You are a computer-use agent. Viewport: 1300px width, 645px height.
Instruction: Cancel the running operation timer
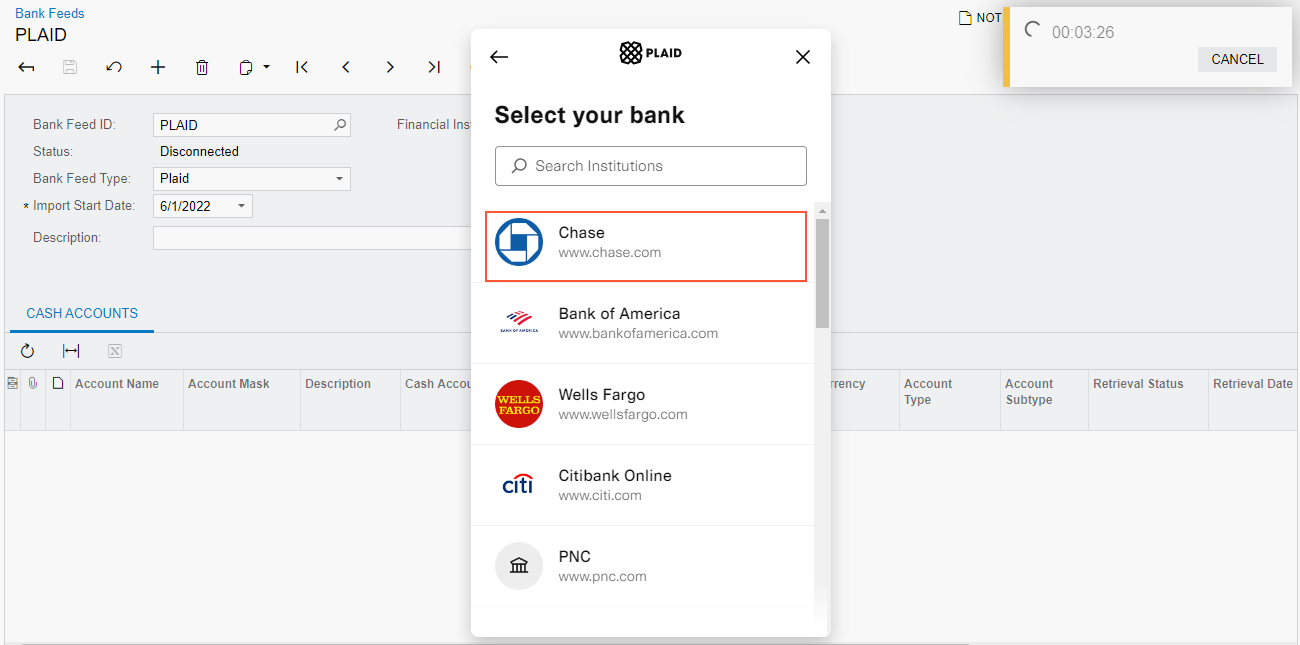1237,59
